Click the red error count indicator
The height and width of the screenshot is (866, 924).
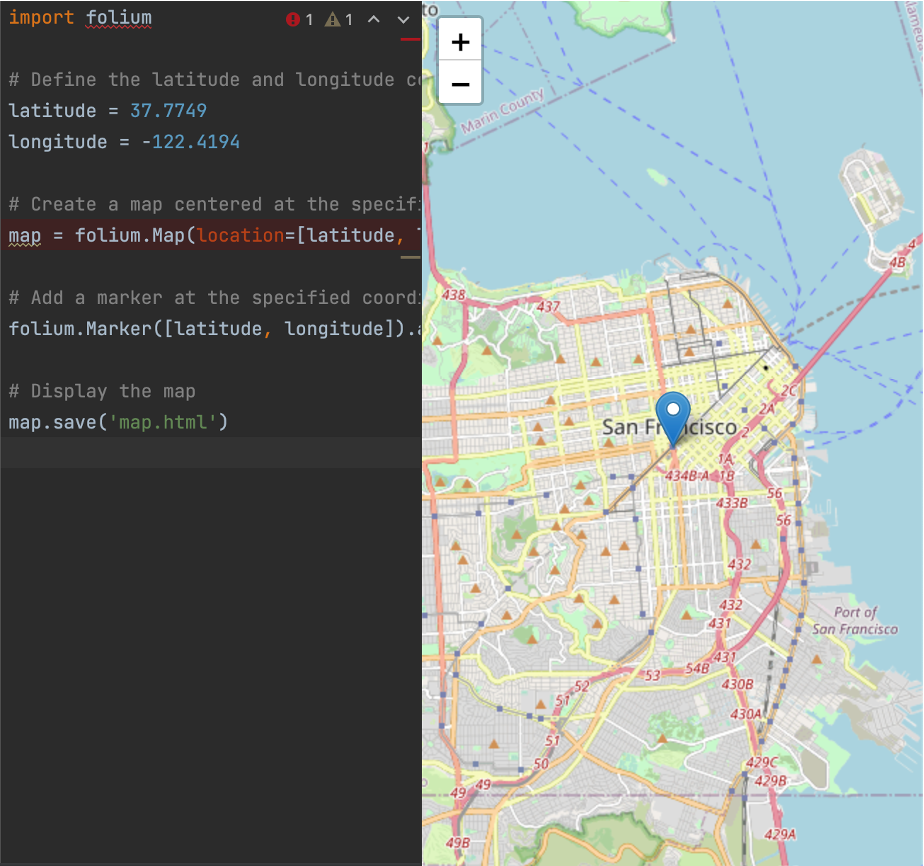click(299, 18)
